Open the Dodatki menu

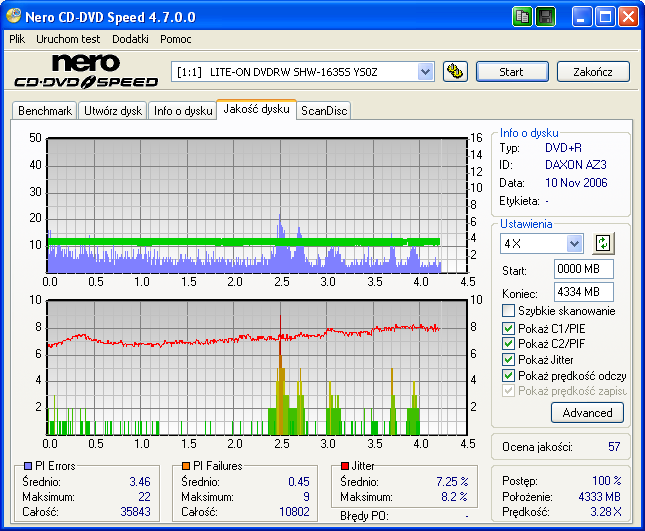tap(130, 39)
